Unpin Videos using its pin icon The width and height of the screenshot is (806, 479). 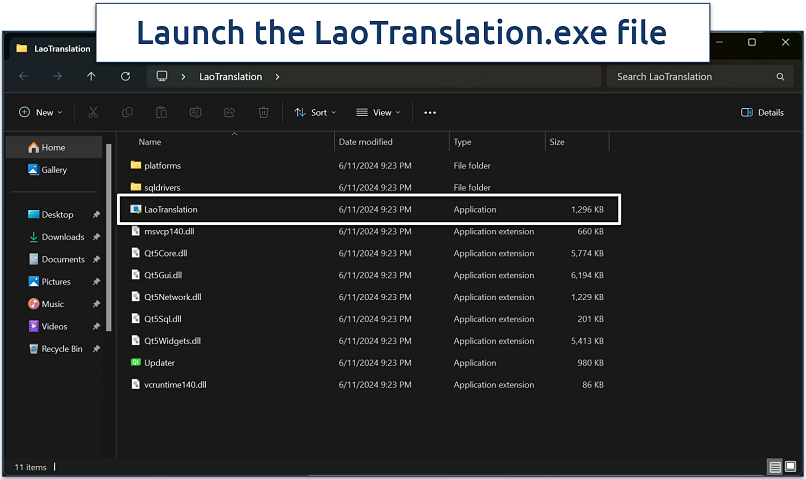[96, 326]
